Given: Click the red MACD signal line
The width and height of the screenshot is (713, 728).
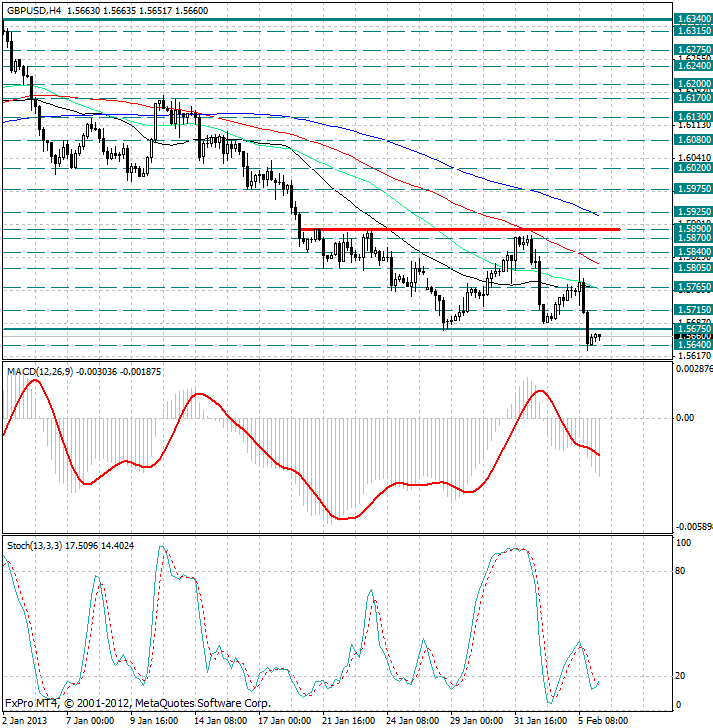Looking at the screenshot, I should tap(400, 483).
